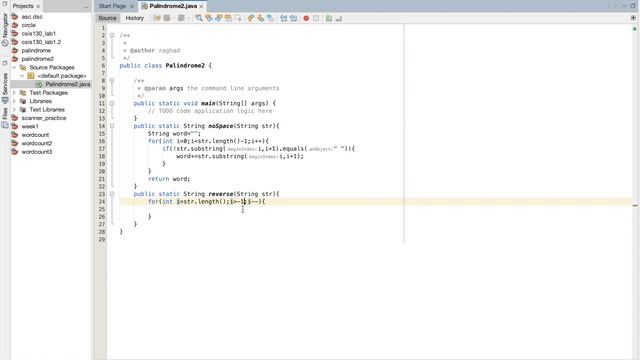This screenshot has height=360, width=640.
Task: Select csis130_lab1.2 project
Action: pos(41,42)
